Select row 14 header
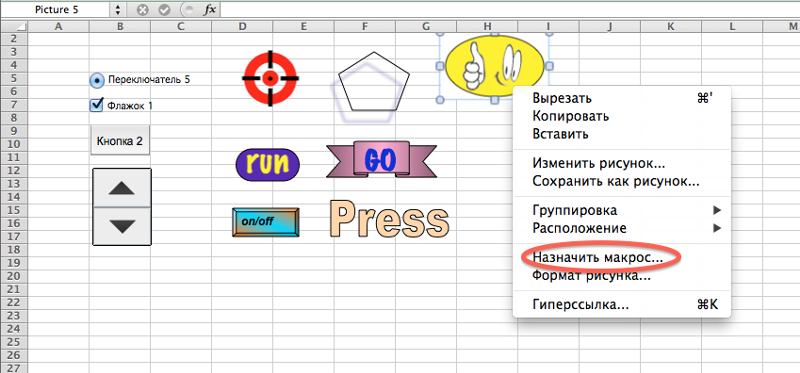Image resolution: width=800 pixels, height=373 pixels. (13, 197)
